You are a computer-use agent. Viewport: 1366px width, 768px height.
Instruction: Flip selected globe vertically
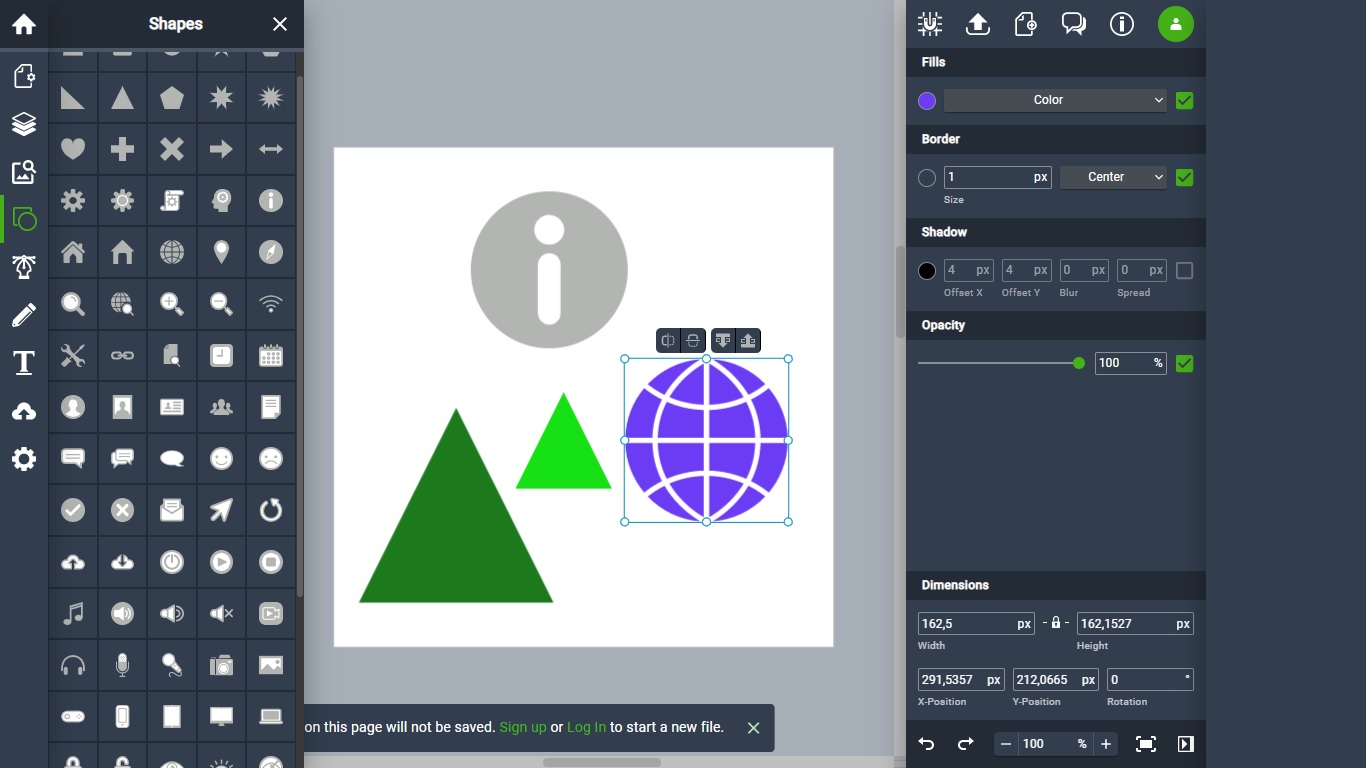click(693, 341)
